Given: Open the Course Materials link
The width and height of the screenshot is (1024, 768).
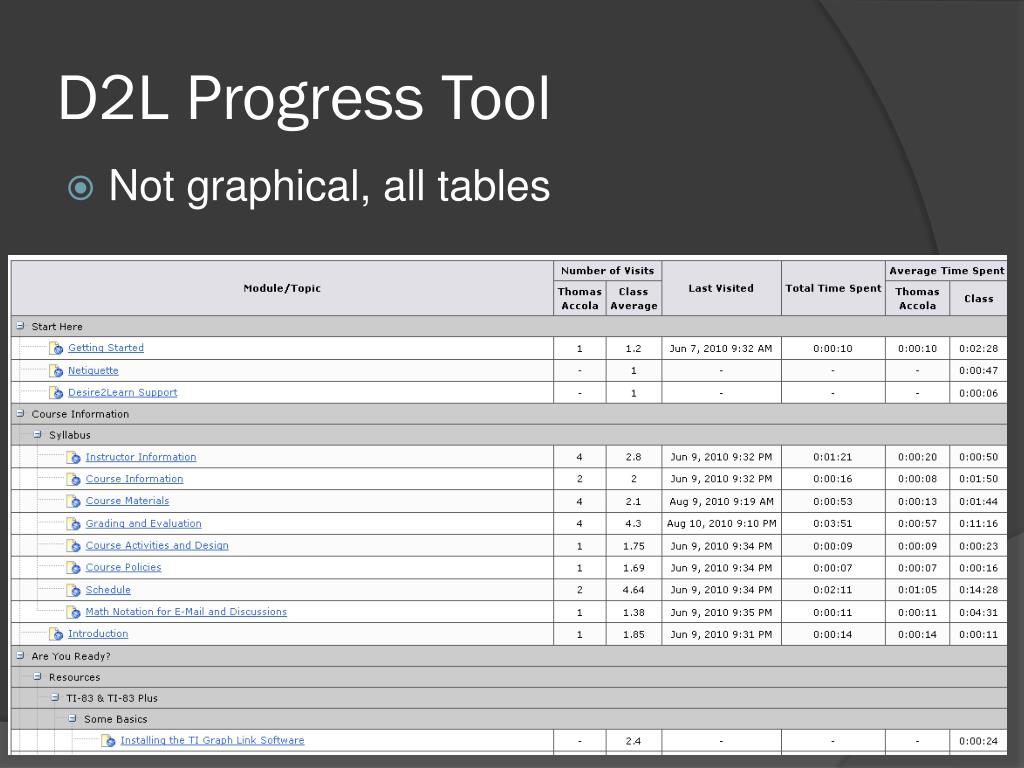Looking at the screenshot, I should click(127, 501).
